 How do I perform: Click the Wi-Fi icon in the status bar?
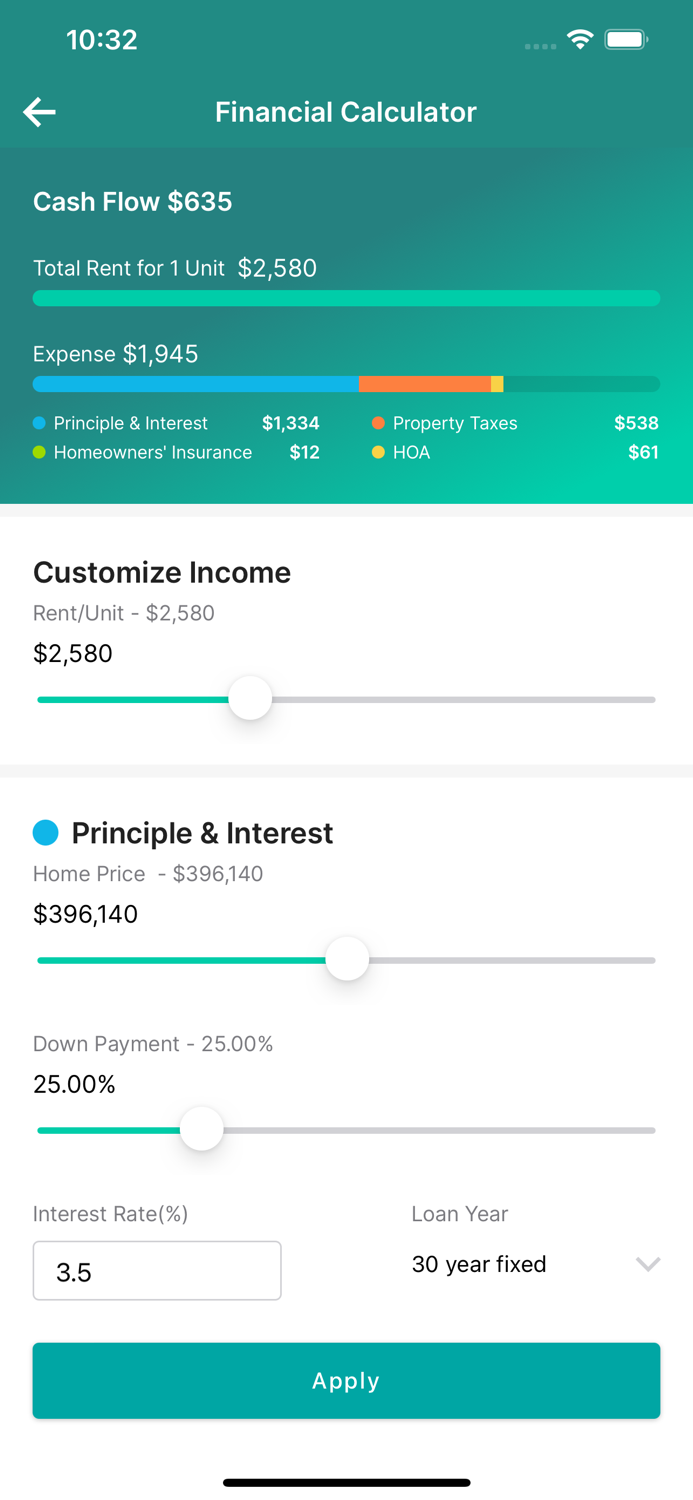coord(581,41)
